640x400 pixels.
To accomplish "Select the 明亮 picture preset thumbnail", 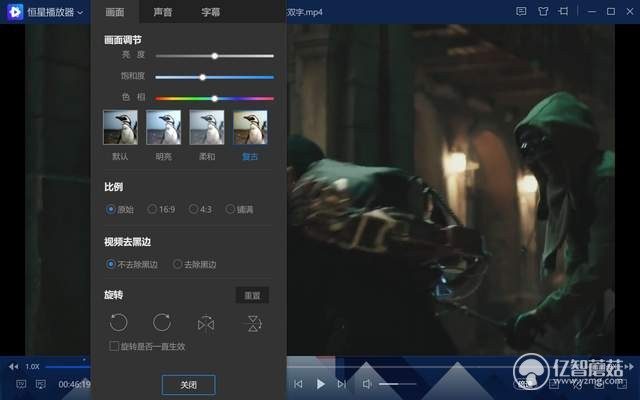I will (x=164, y=127).
